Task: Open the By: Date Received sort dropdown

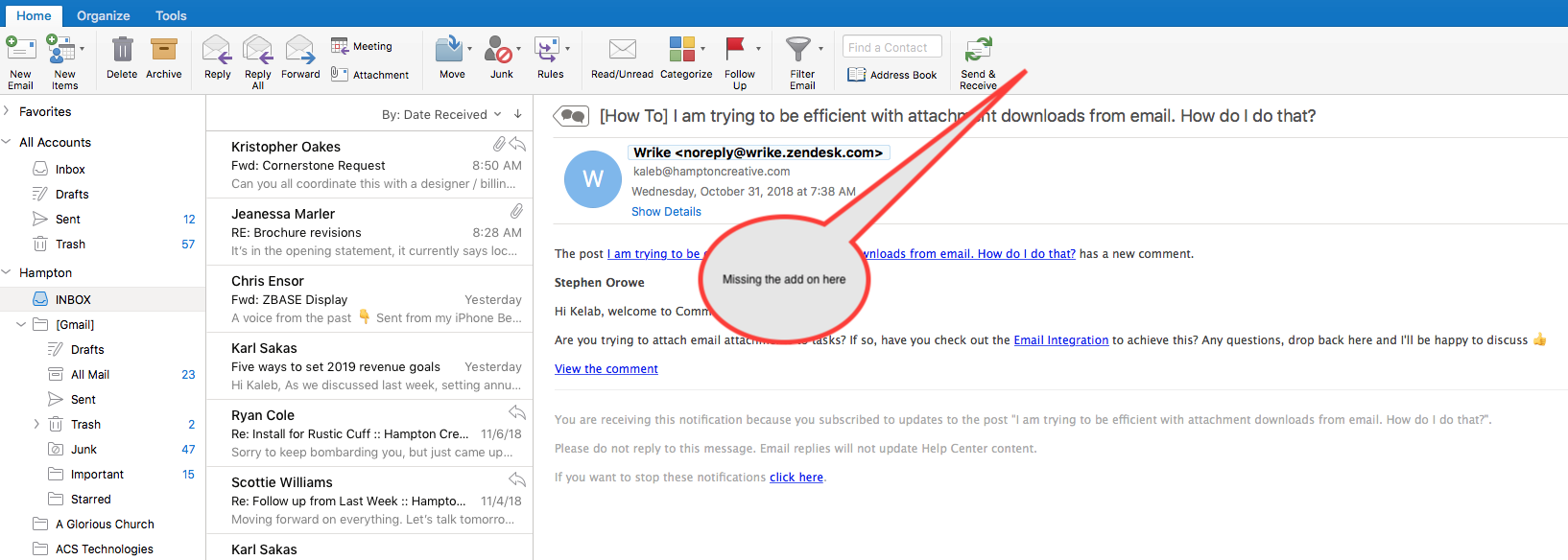Action: tap(441, 115)
